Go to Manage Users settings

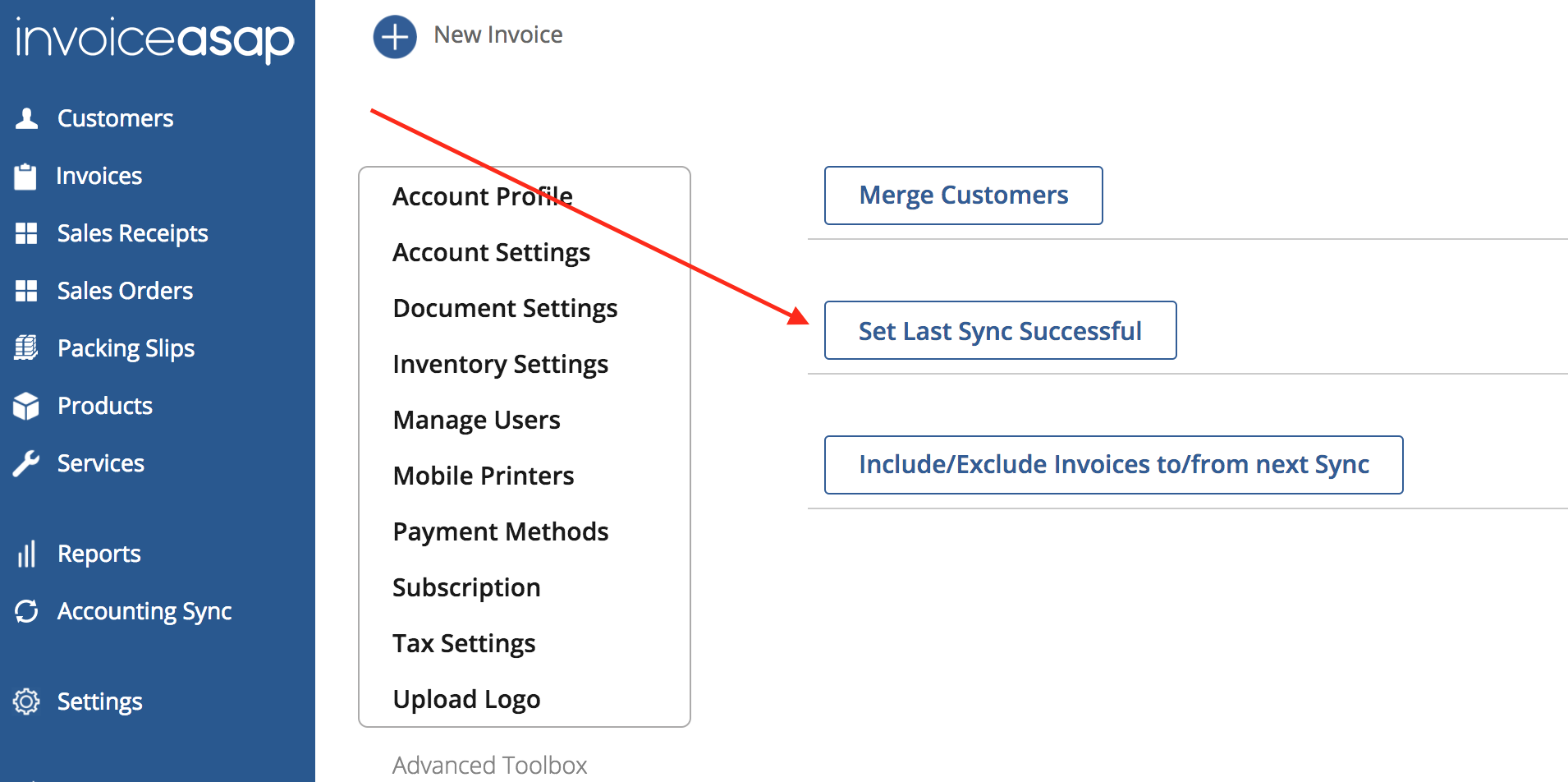[x=476, y=421]
